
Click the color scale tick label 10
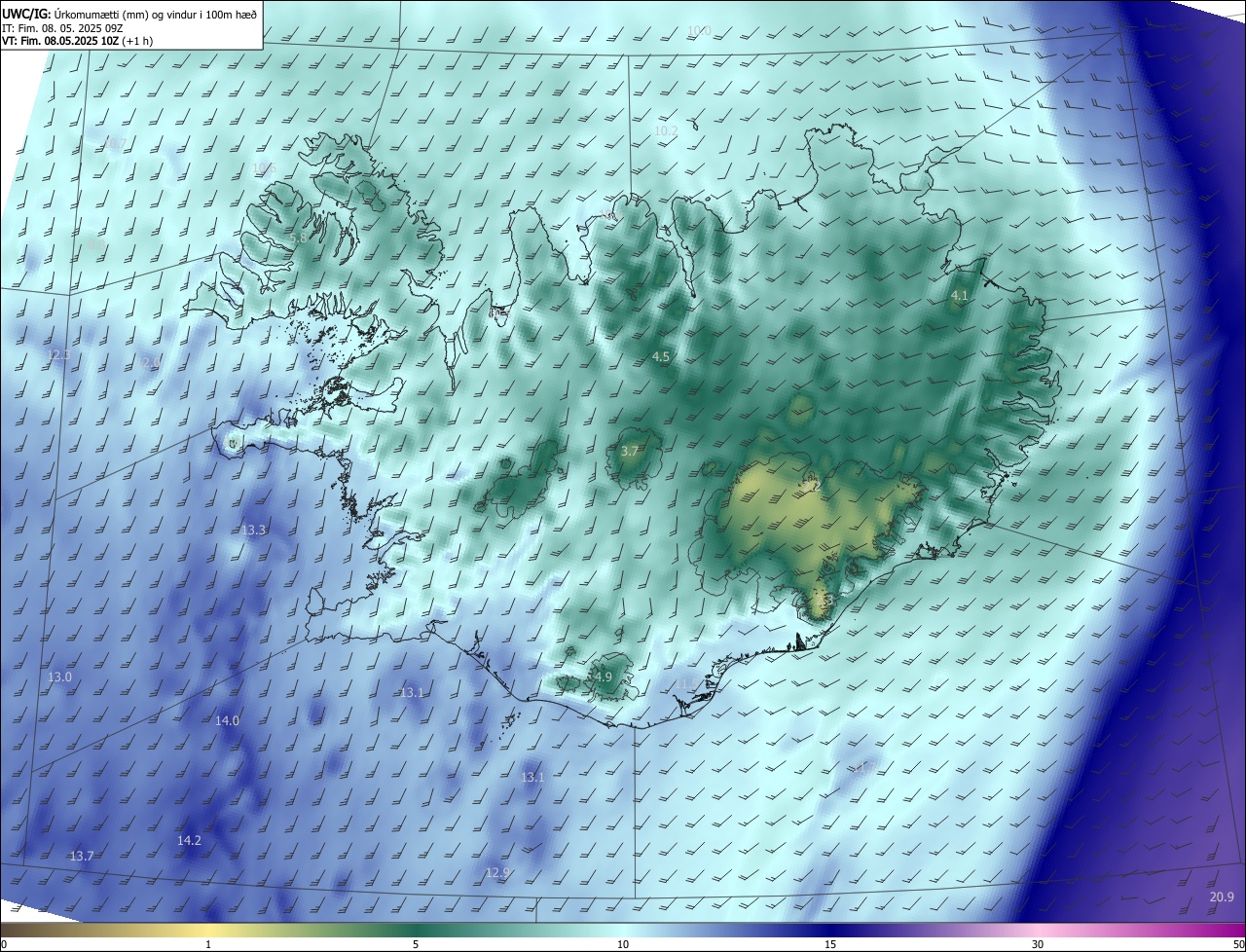coord(623,944)
